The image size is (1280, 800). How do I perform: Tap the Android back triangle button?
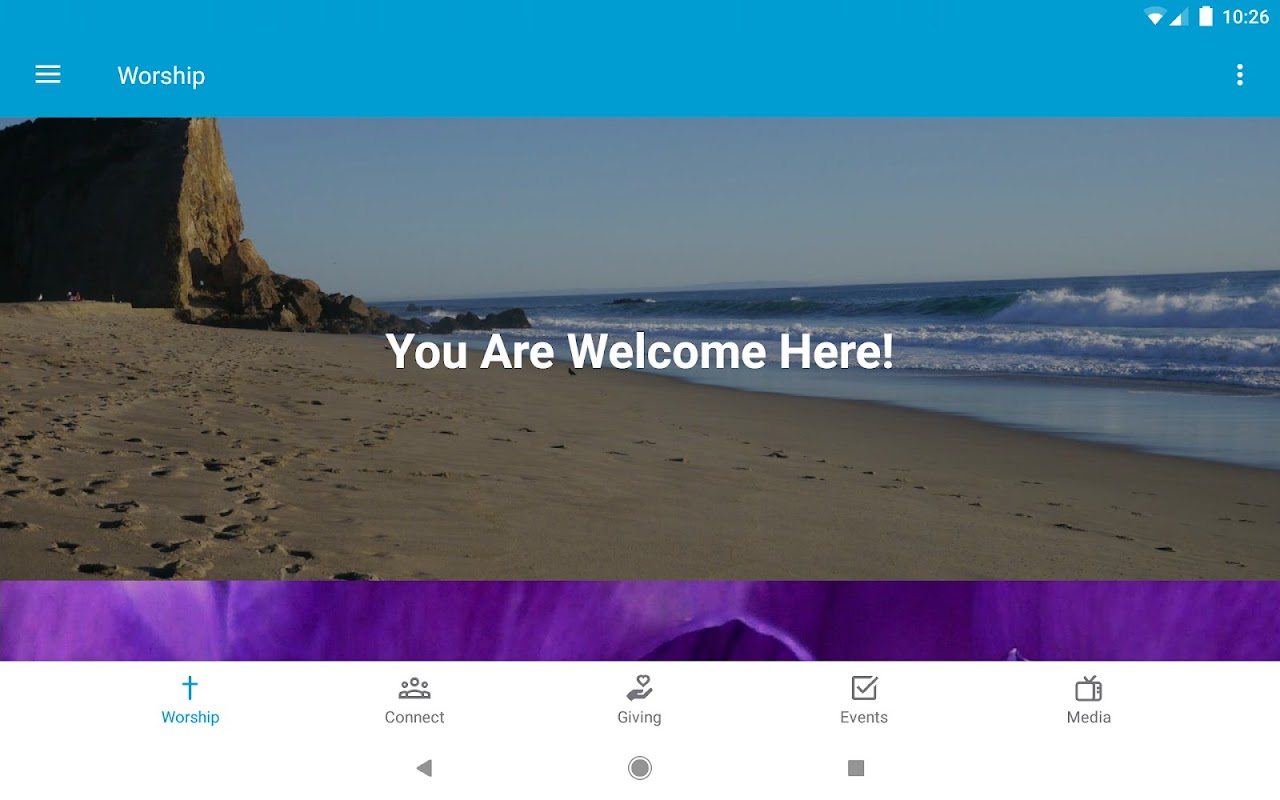424,768
